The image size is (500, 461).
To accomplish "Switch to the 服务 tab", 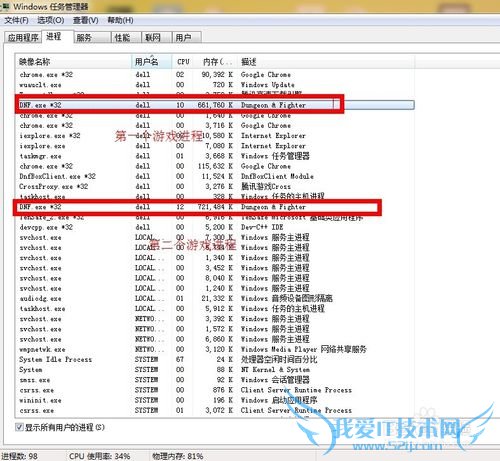I will [x=92, y=38].
